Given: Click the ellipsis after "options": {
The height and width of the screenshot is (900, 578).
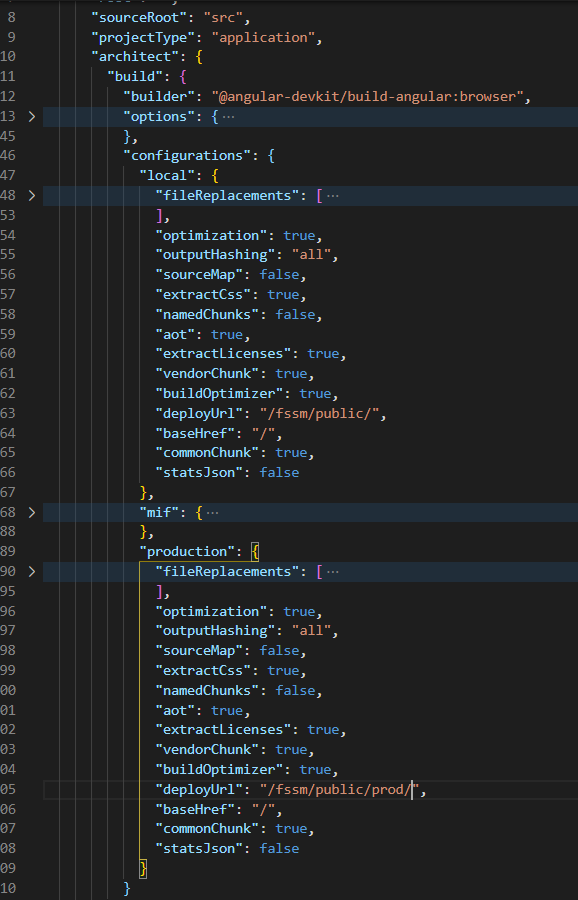Looking at the screenshot, I should (228, 117).
